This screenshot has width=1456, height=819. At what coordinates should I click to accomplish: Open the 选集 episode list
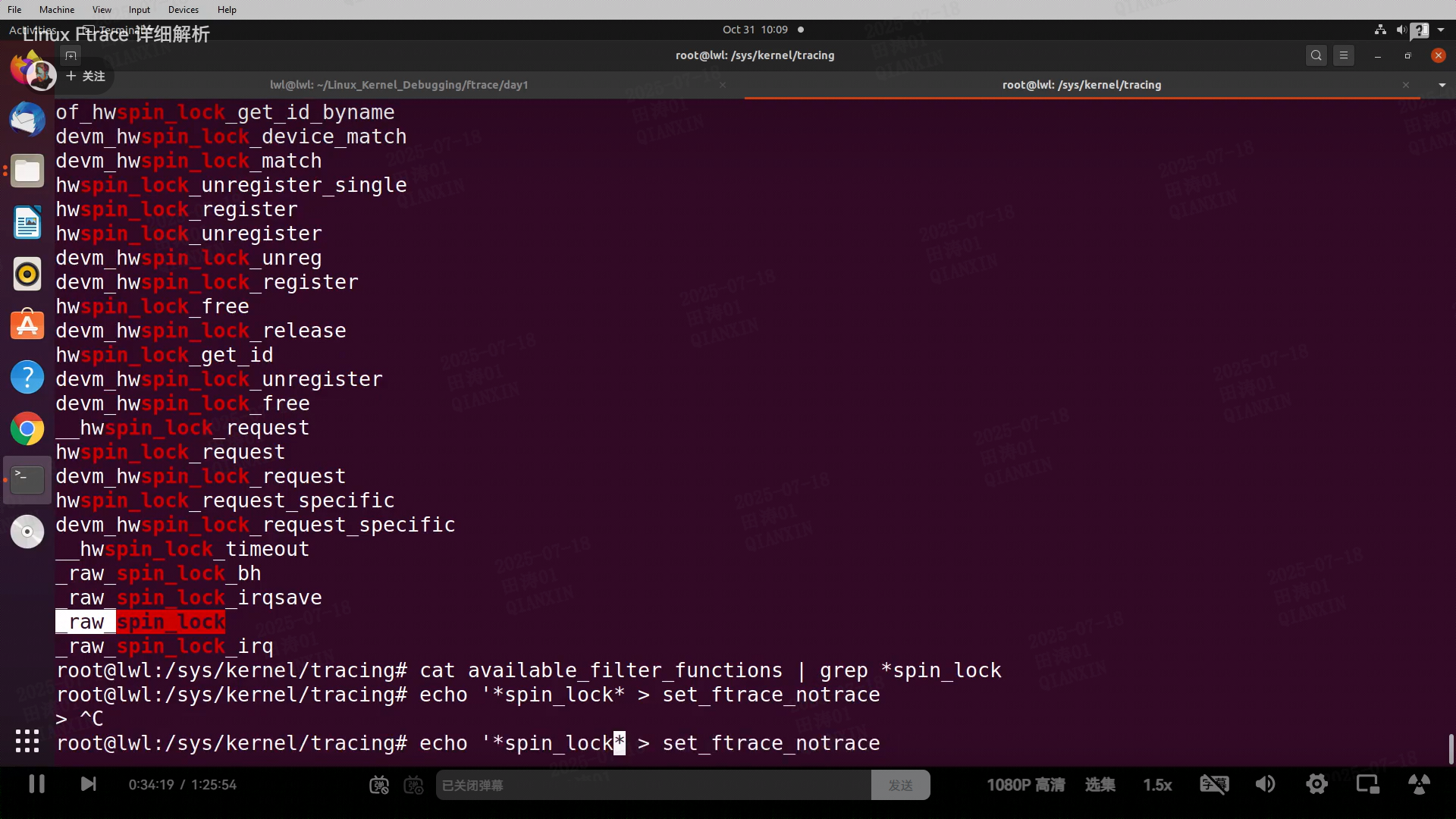(x=1100, y=785)
